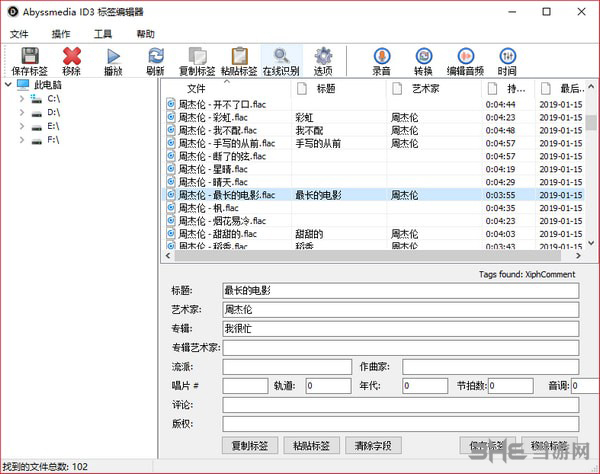The width and height of the screenshot is (600, 474).
Task: Select the 此电脑 computer icon
Action: pos(23,85)
